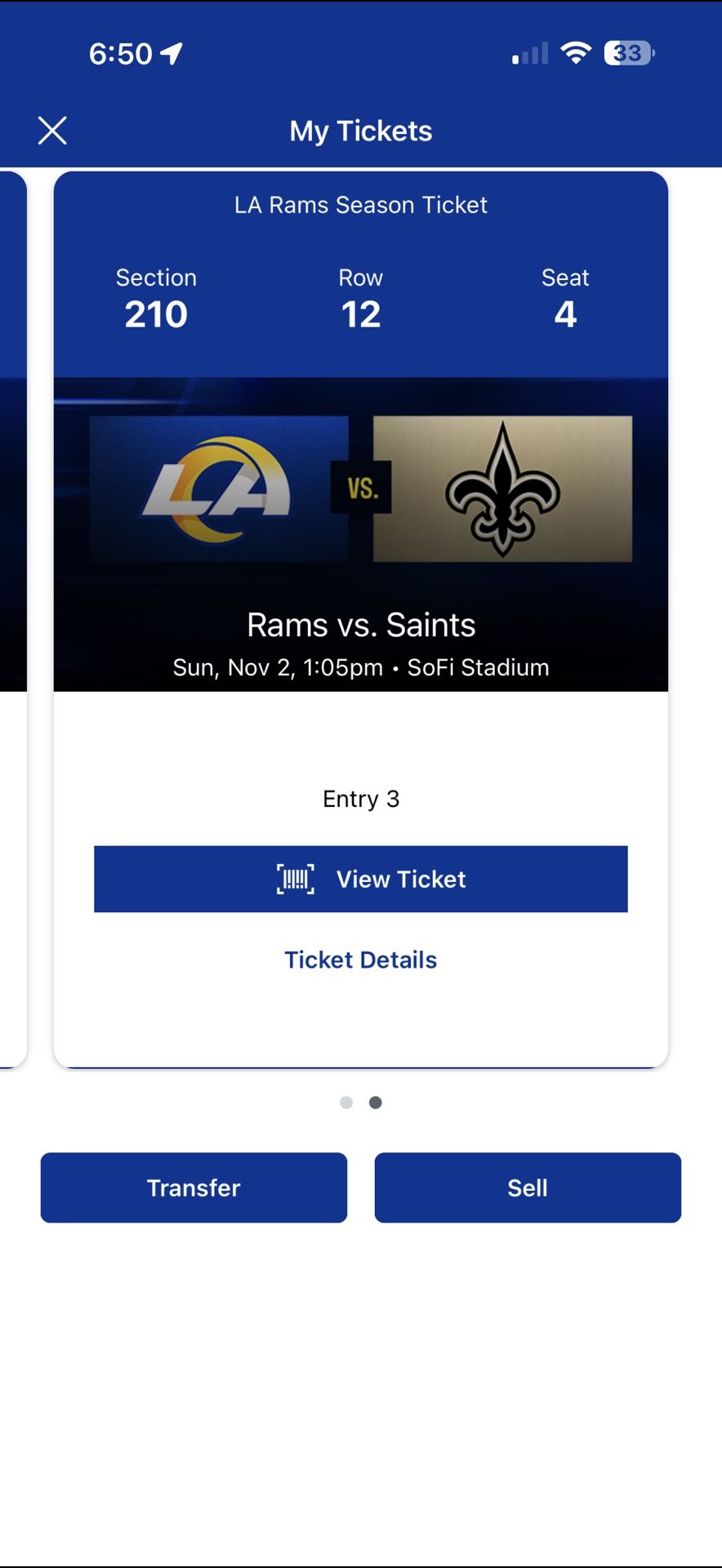Click the barcode icon on View Ticket
This screenshot has width=722, height=1568.
point(294,879)
